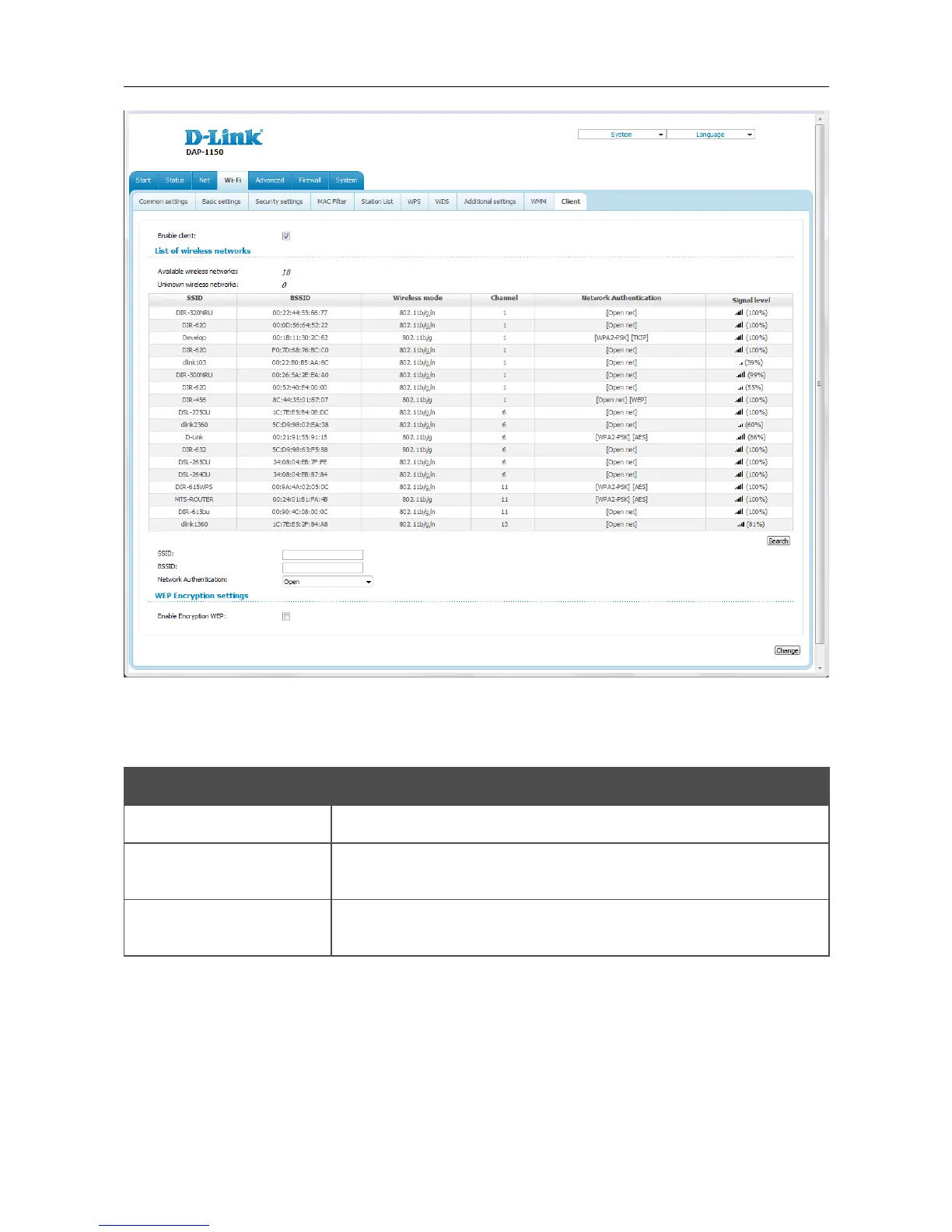This screenshot has height=1232, width=952.
Task: Enable Encryption WEP checkbox
Action: tap(286, 617)
